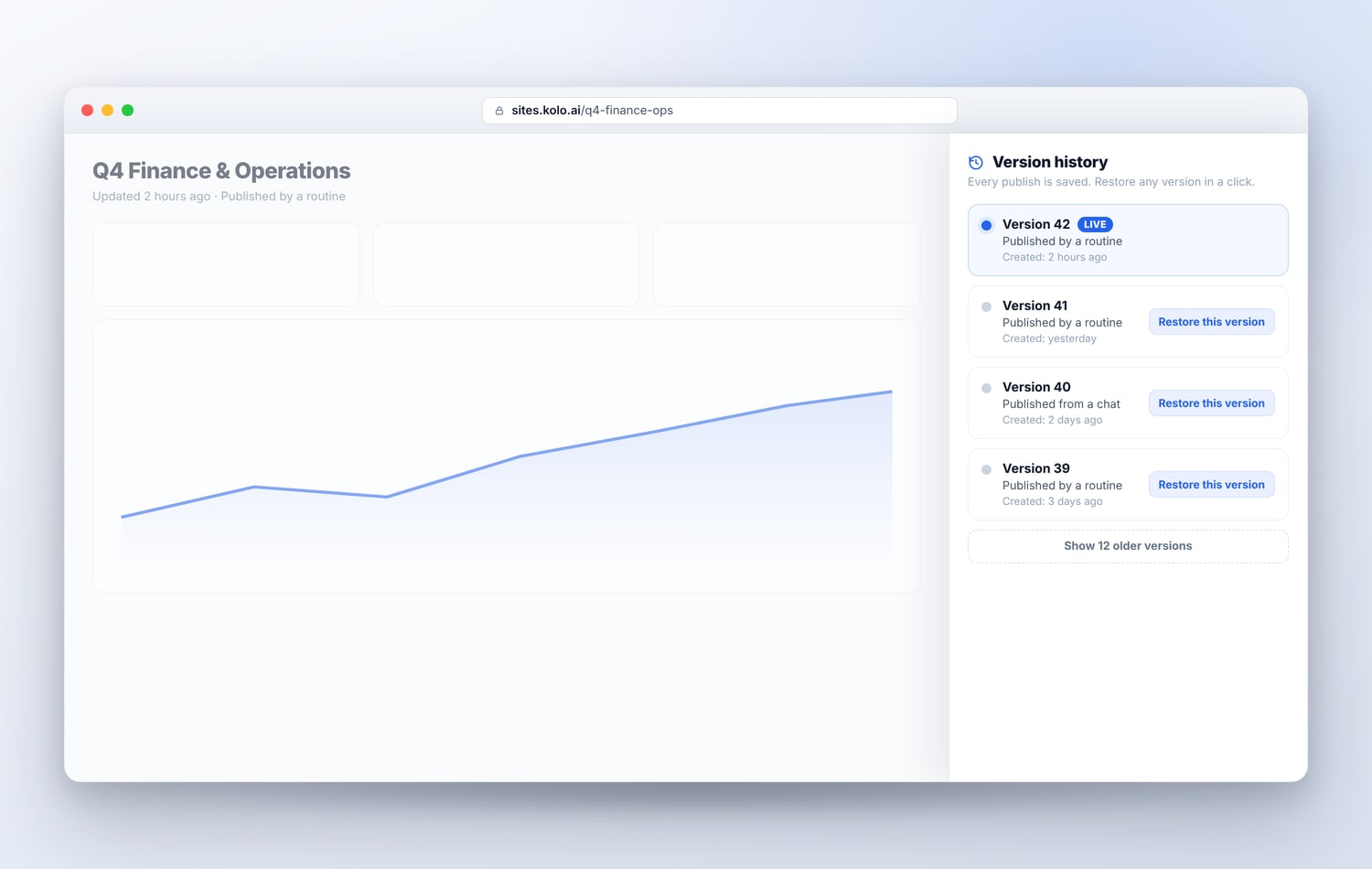Screen dimensions: 1372x869
Task: Click 'Created: 3 days ago' text
Action: click(x=1052, y=501)
